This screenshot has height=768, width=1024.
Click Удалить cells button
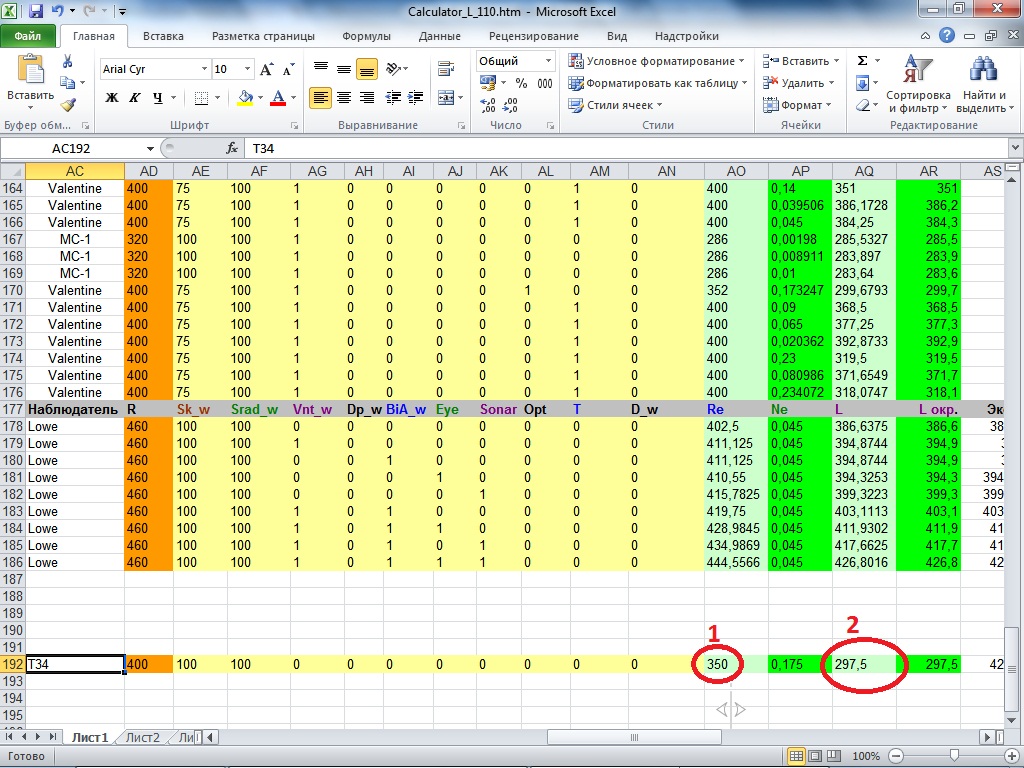click(x=799, y=83)
